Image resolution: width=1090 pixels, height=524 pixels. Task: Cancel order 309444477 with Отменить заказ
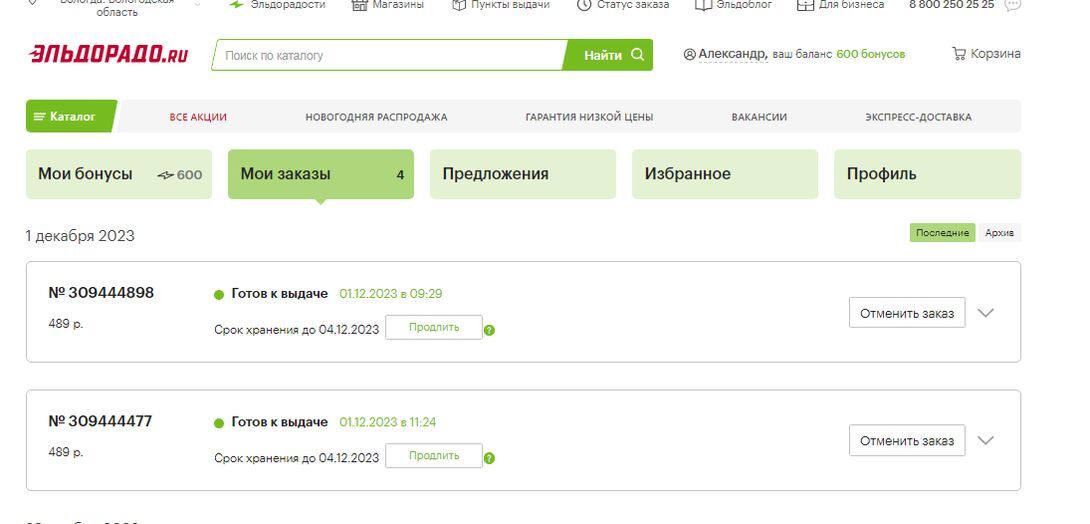(x=906, y=441)
